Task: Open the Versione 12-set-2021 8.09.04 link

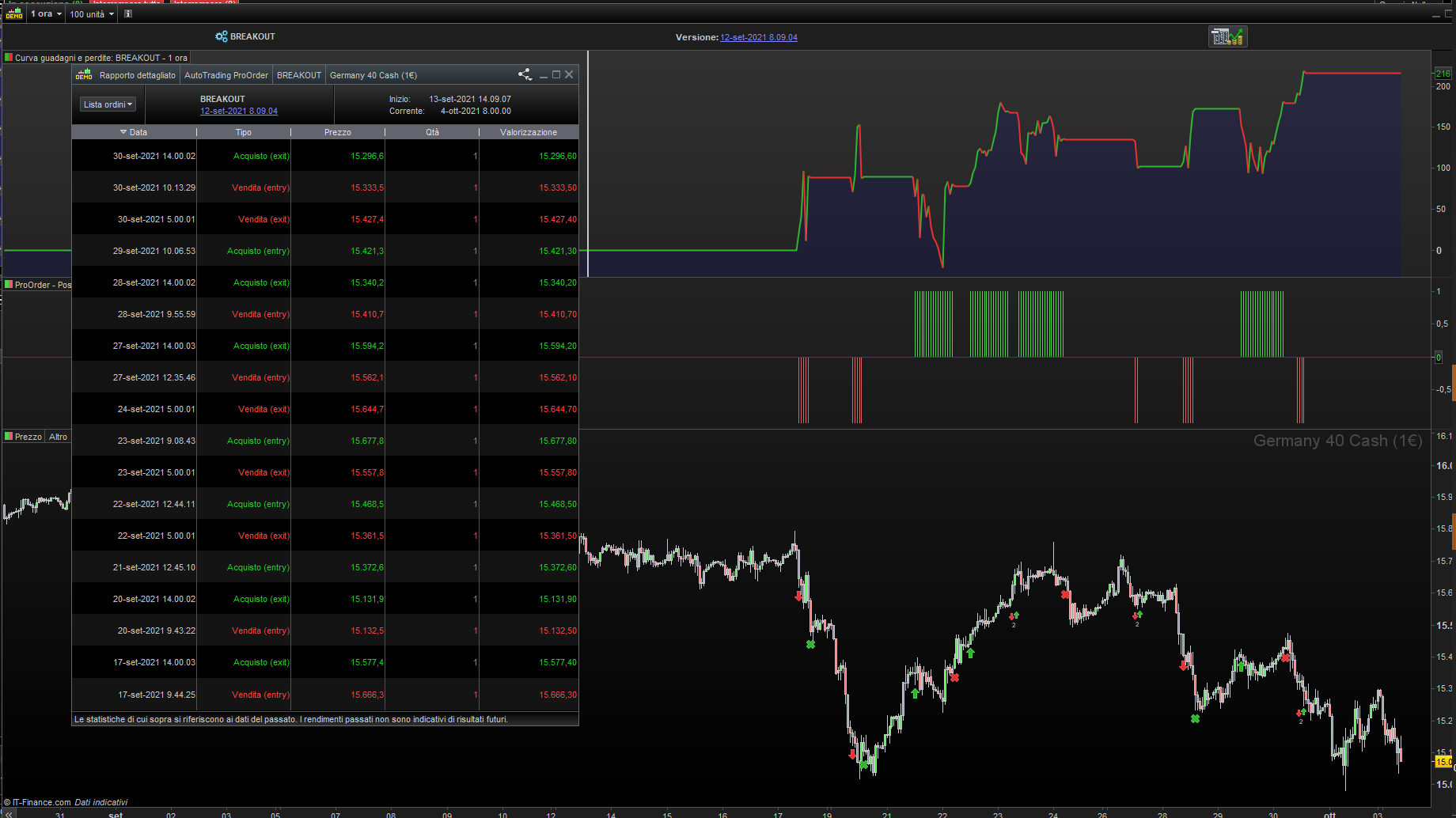Action: point(759,37)
